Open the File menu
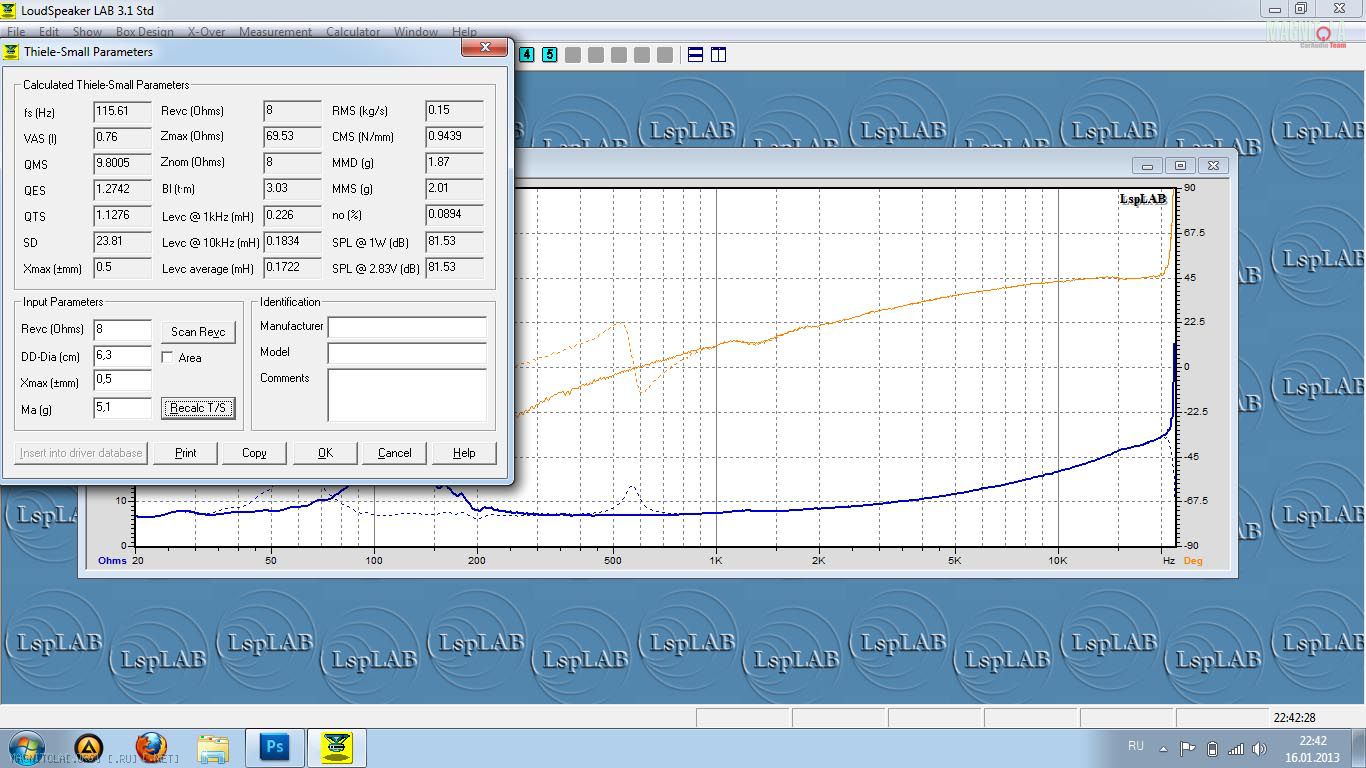Screen dimensions: 1366x768 pos(16,32)
